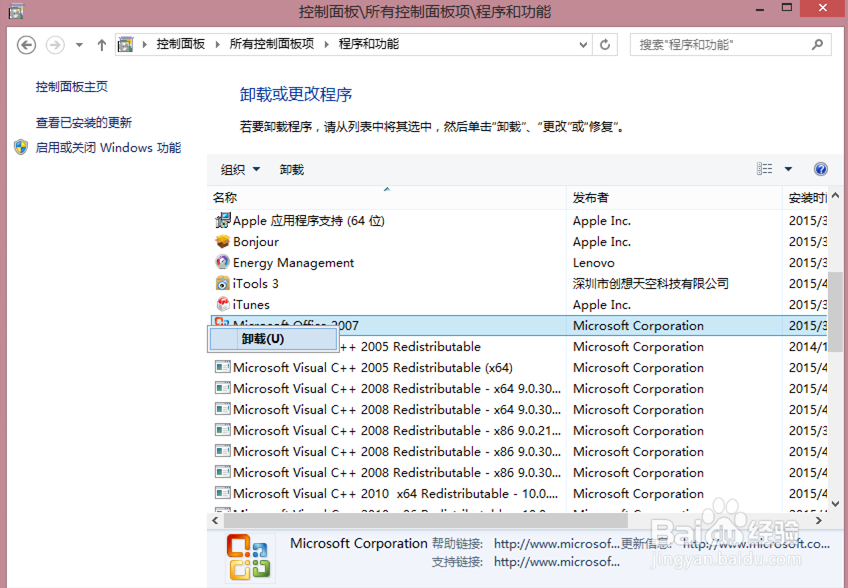Click the horizontal scrollbar left arrow
This screenshot has width=848, height=588.
click(x=215, y=520)
